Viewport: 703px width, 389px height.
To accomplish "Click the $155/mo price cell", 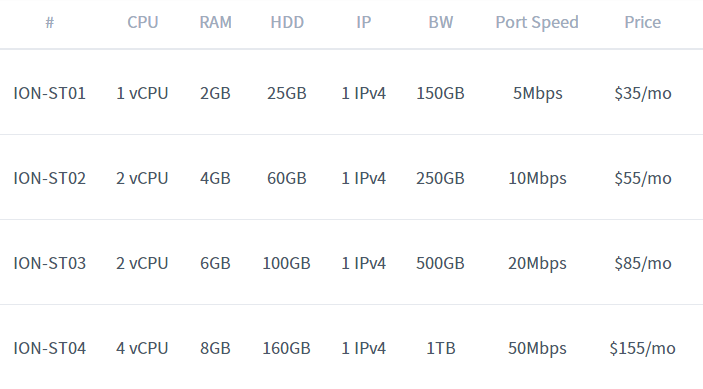I will [x=642, y=348].
